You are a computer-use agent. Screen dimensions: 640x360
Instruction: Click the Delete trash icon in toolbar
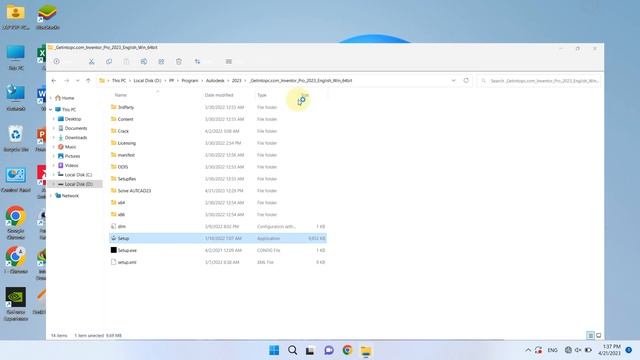click(x=179, y=61)
